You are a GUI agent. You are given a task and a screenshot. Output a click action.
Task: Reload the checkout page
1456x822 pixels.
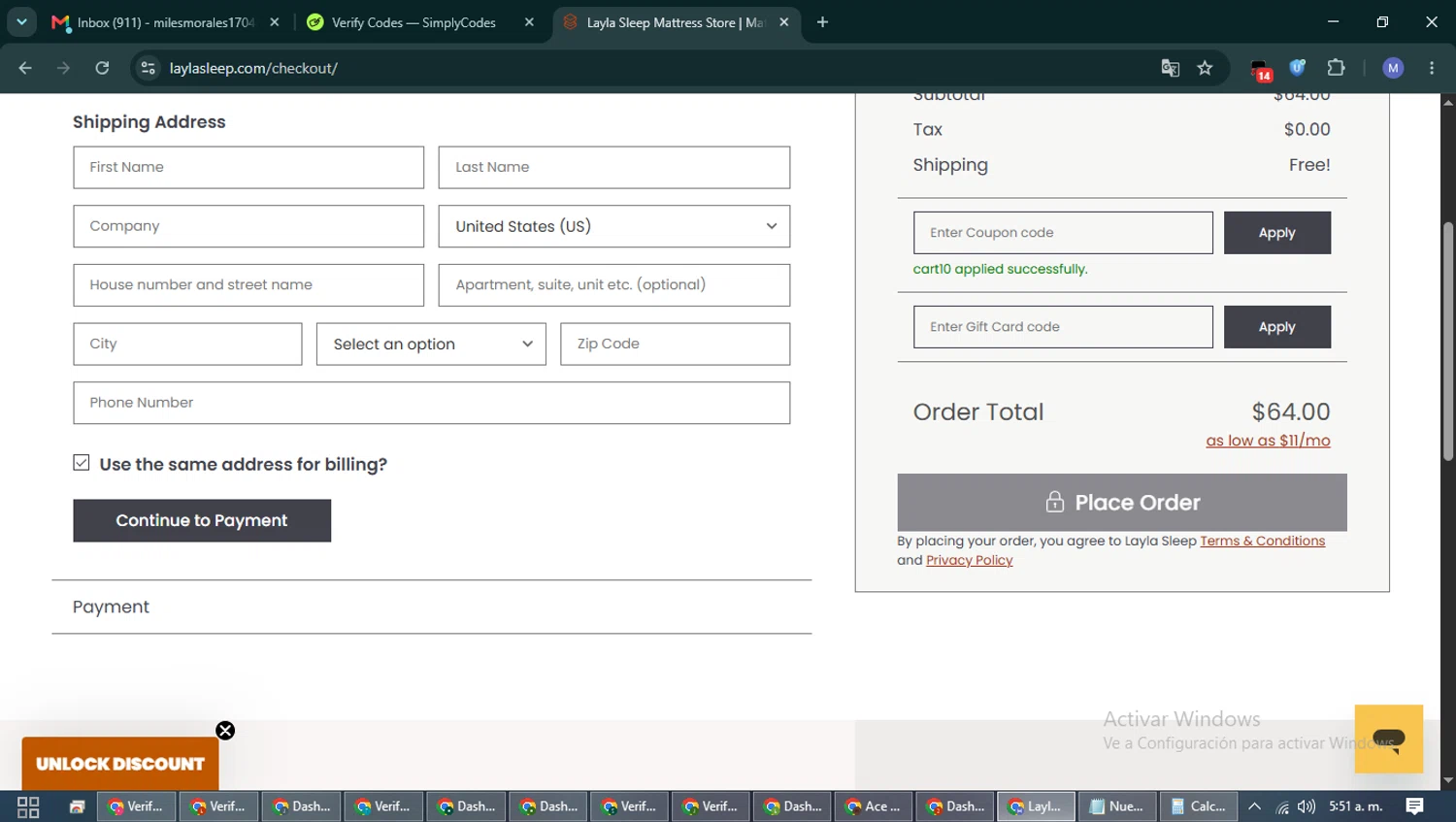pos(102,68)
